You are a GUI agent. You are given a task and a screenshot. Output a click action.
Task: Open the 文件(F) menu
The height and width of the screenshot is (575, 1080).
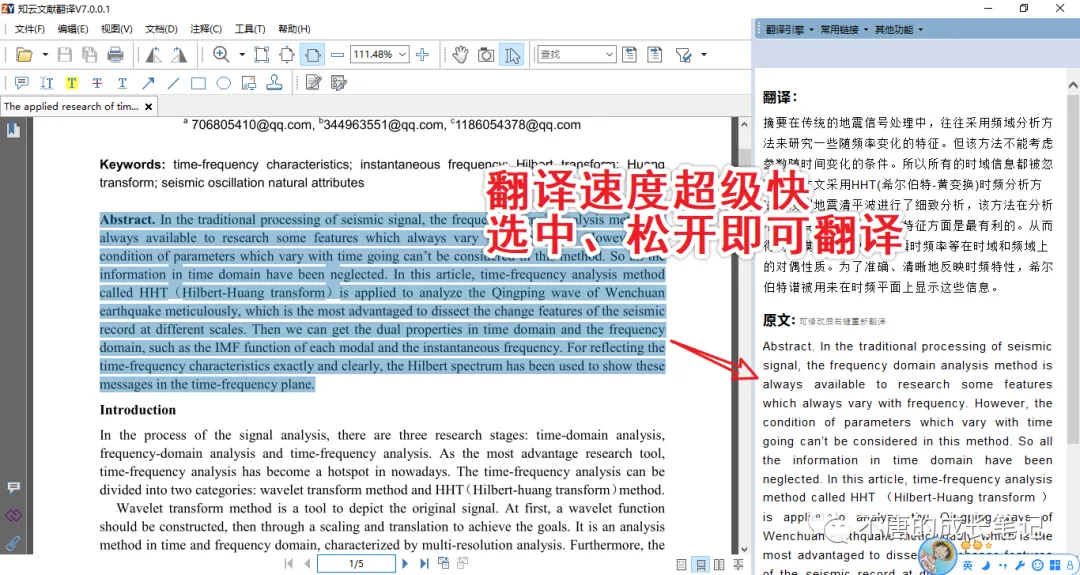point(30,29)
